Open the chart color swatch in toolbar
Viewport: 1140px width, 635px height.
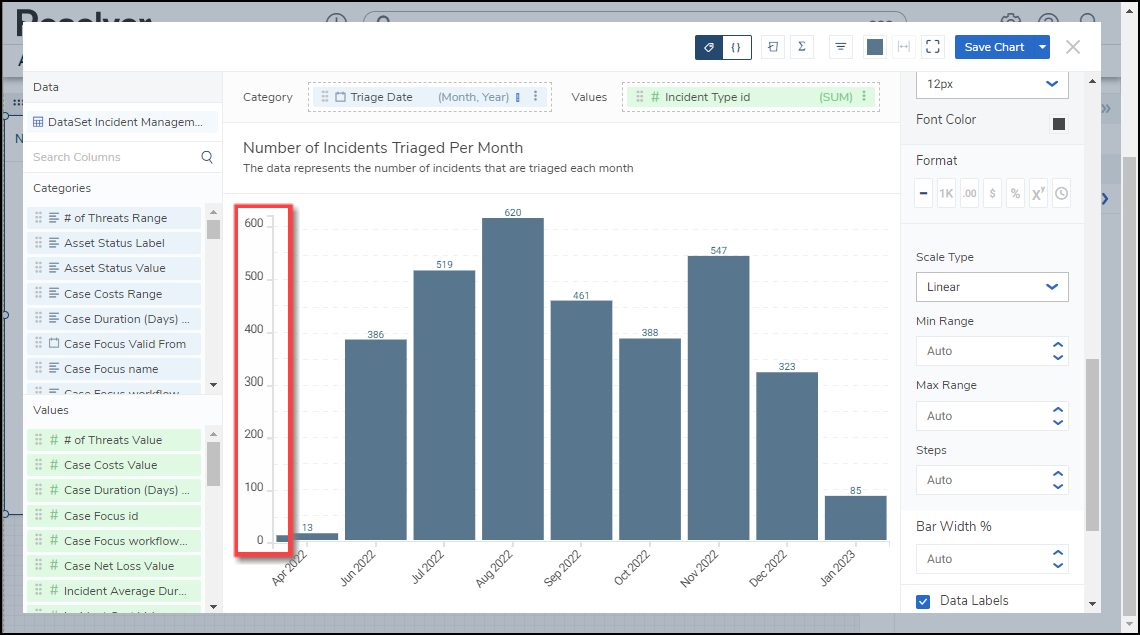point(875,47)
